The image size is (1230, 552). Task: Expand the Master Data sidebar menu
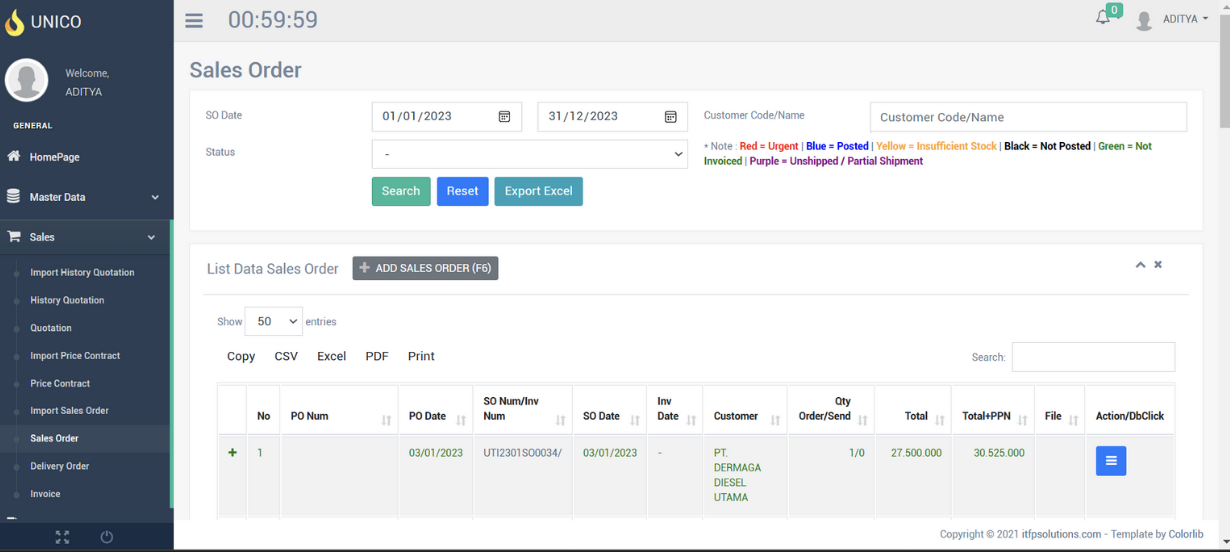[85, 197]
